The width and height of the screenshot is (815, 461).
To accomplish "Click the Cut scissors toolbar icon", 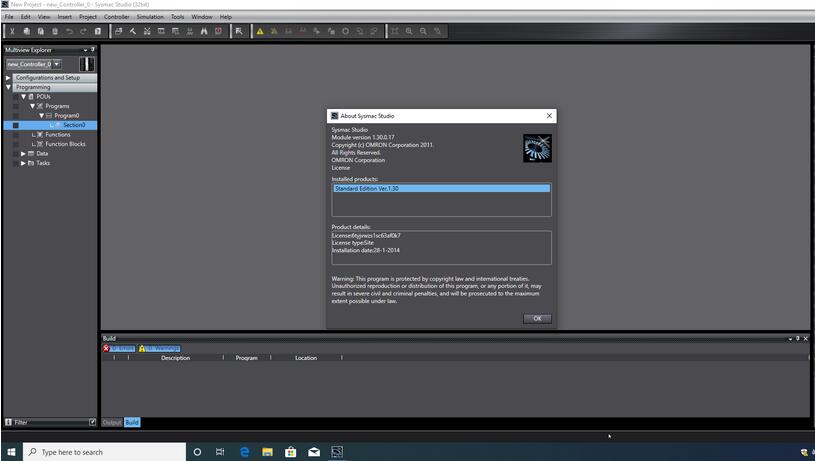I will click(x=12, y=31).
